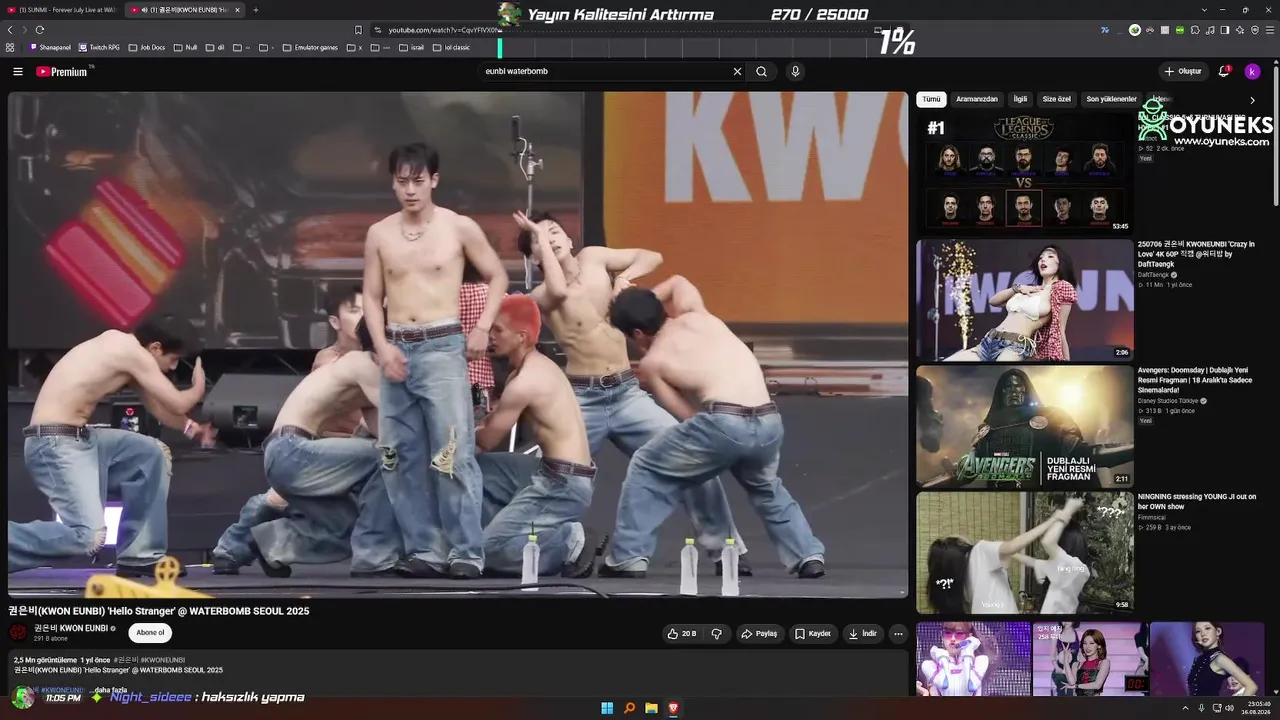1280x720 pixels.
Task: Open the account avatar menu
Action: [1252, 71]
